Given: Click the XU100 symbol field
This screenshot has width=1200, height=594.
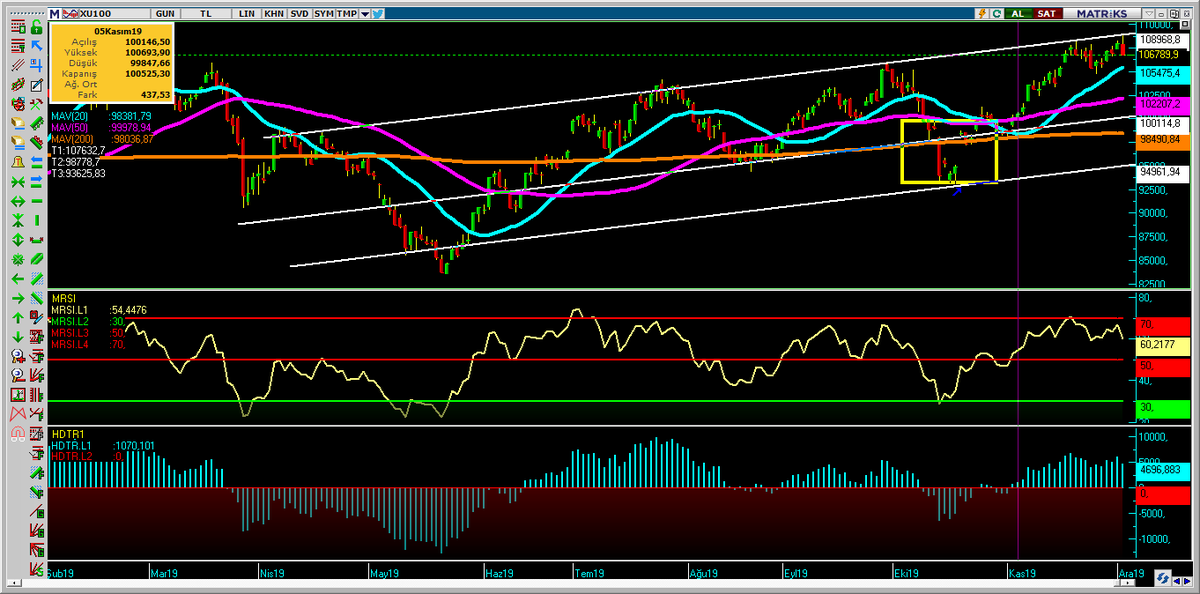Looking at the screenshot, I should tap(114, 14).
